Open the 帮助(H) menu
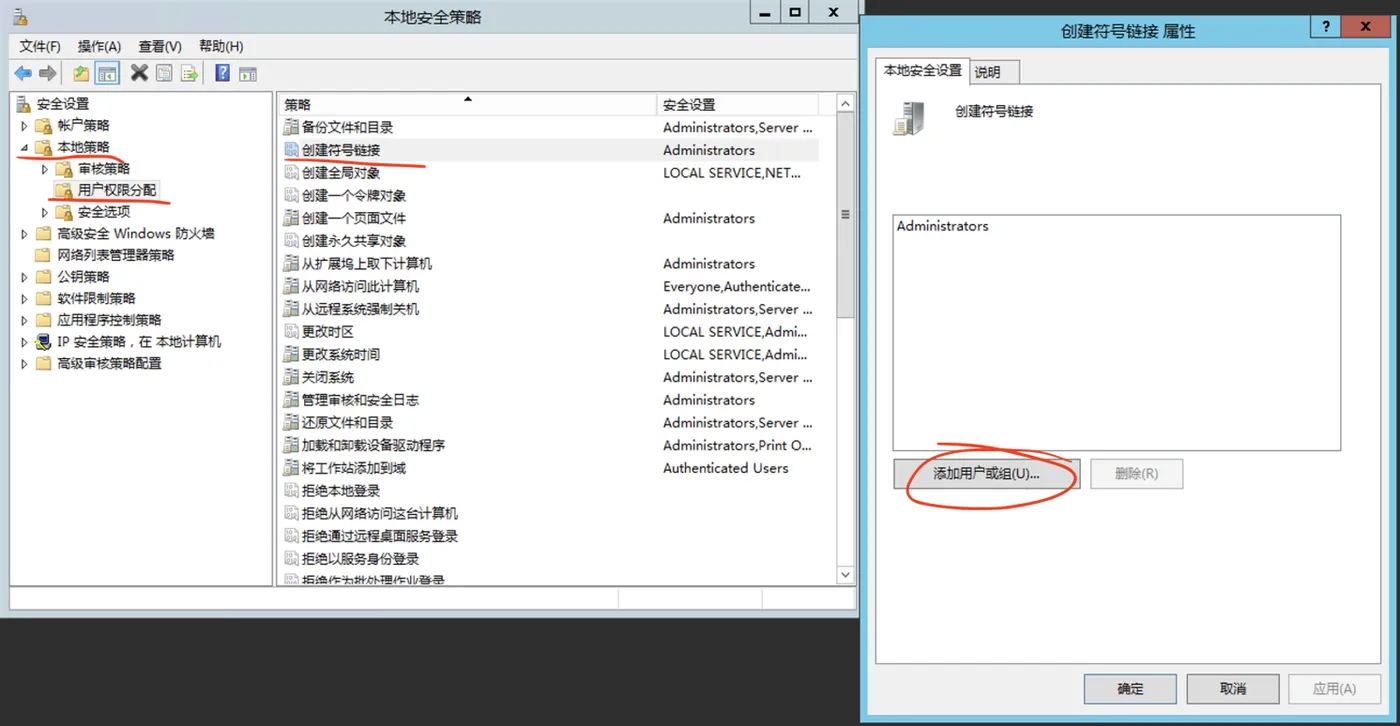The image size is (1400, 726). point(221,46)
